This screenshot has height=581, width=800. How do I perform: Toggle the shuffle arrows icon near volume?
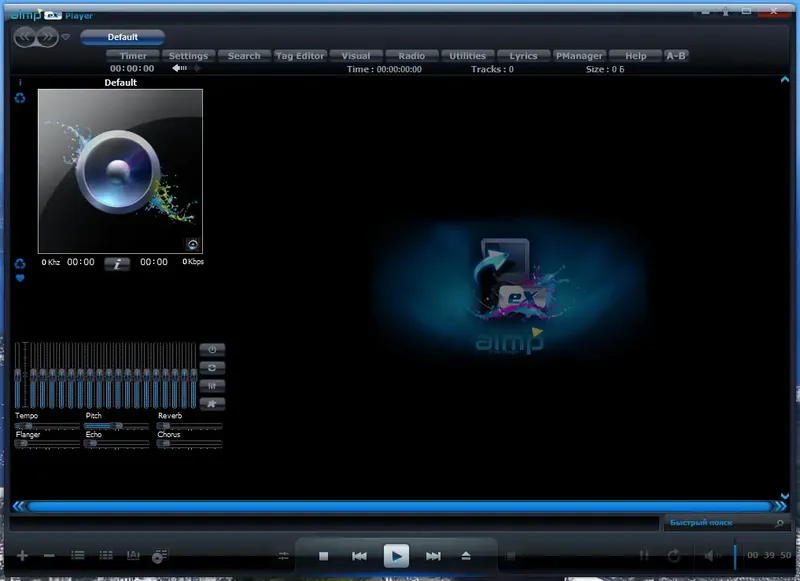pyautogui.click(x=644, y=555)
